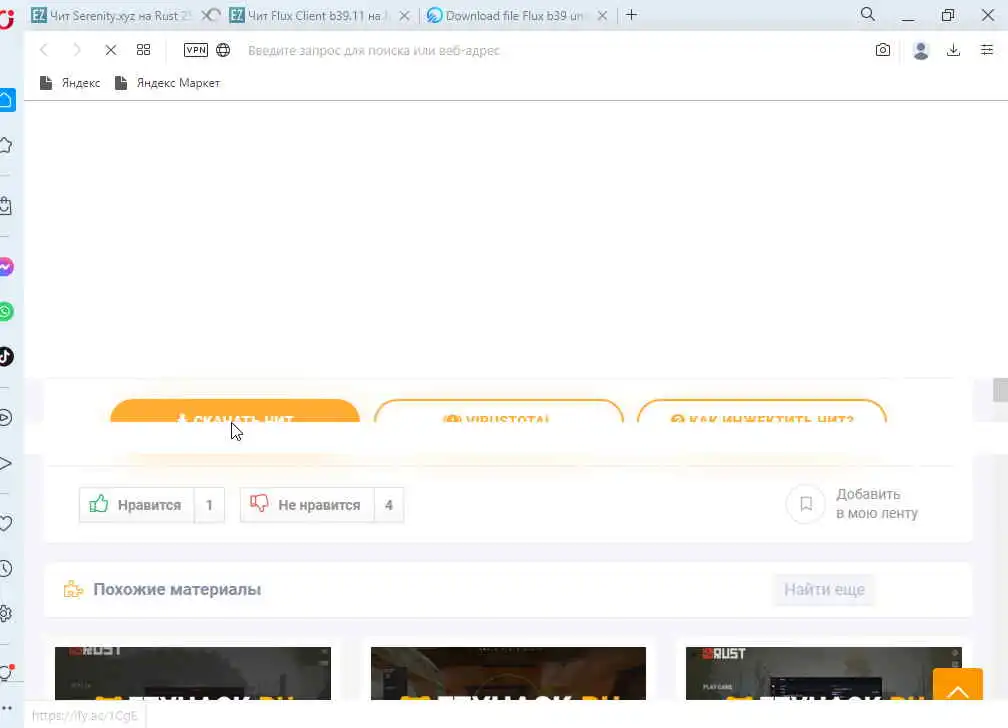The height and width of the screenshot is (728, 1008).
Task: Open the profile account icon
Action: click(x=921, y=50)
